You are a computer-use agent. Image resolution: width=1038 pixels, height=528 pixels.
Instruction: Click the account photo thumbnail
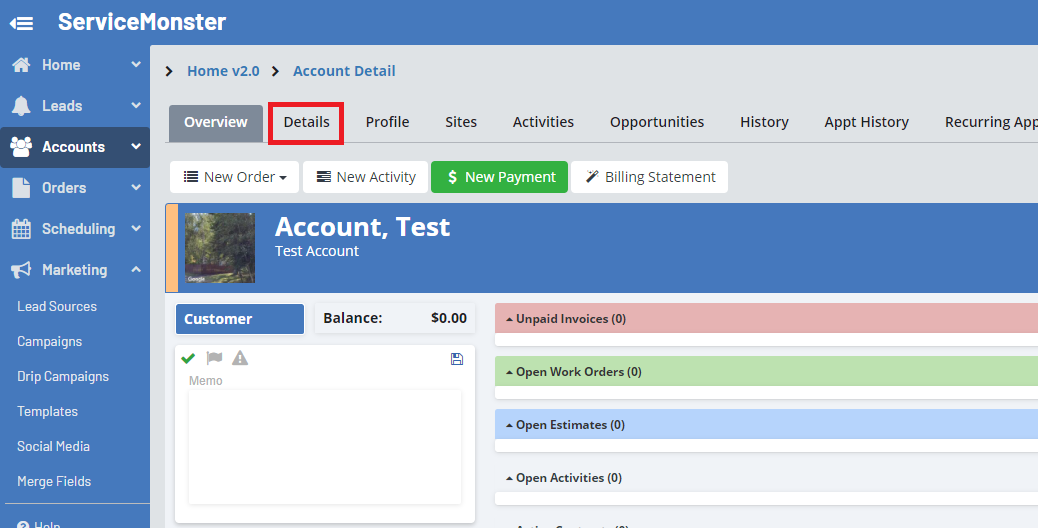220,248
